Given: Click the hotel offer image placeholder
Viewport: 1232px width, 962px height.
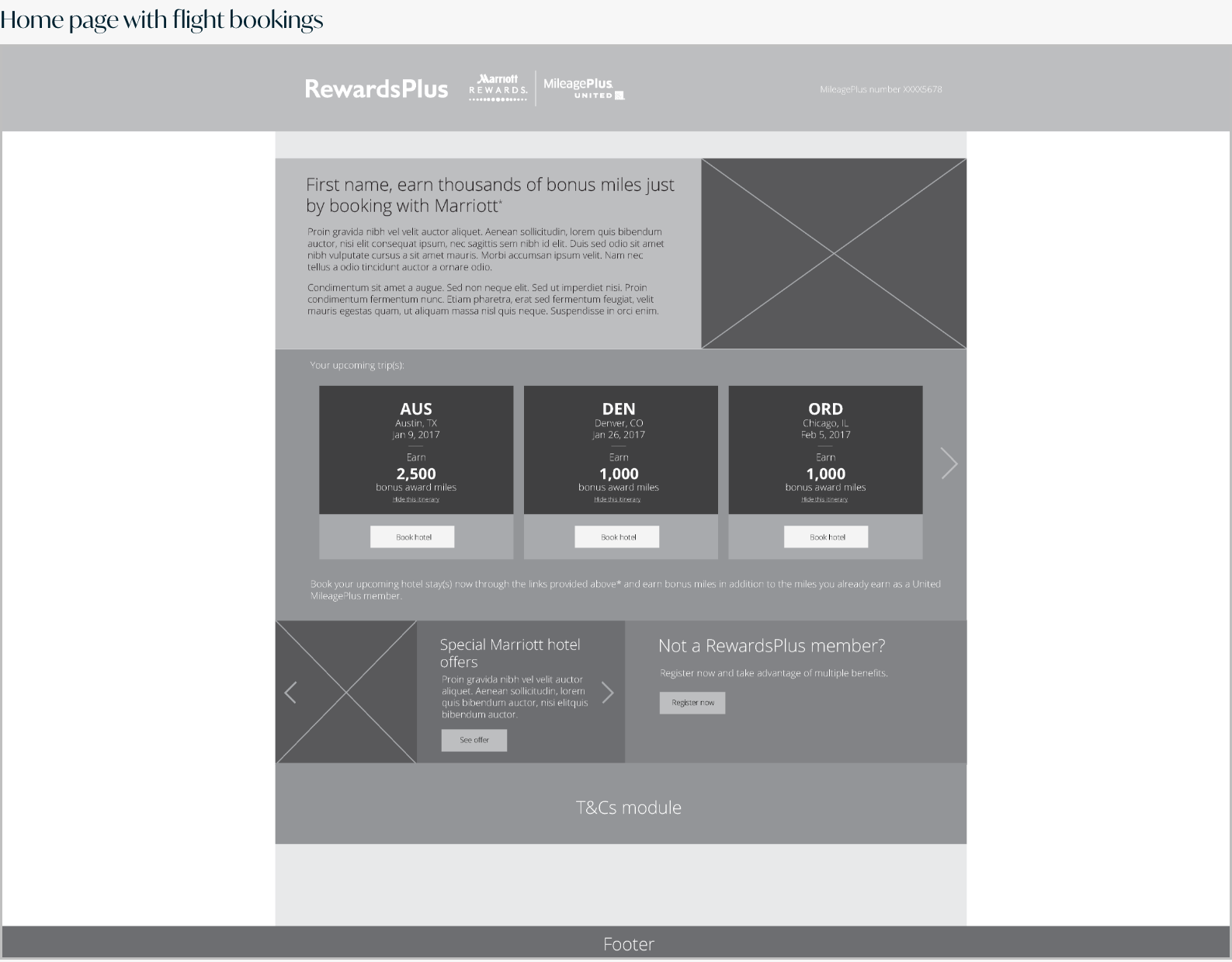Looking at the screenshot, I should (346, 692).
